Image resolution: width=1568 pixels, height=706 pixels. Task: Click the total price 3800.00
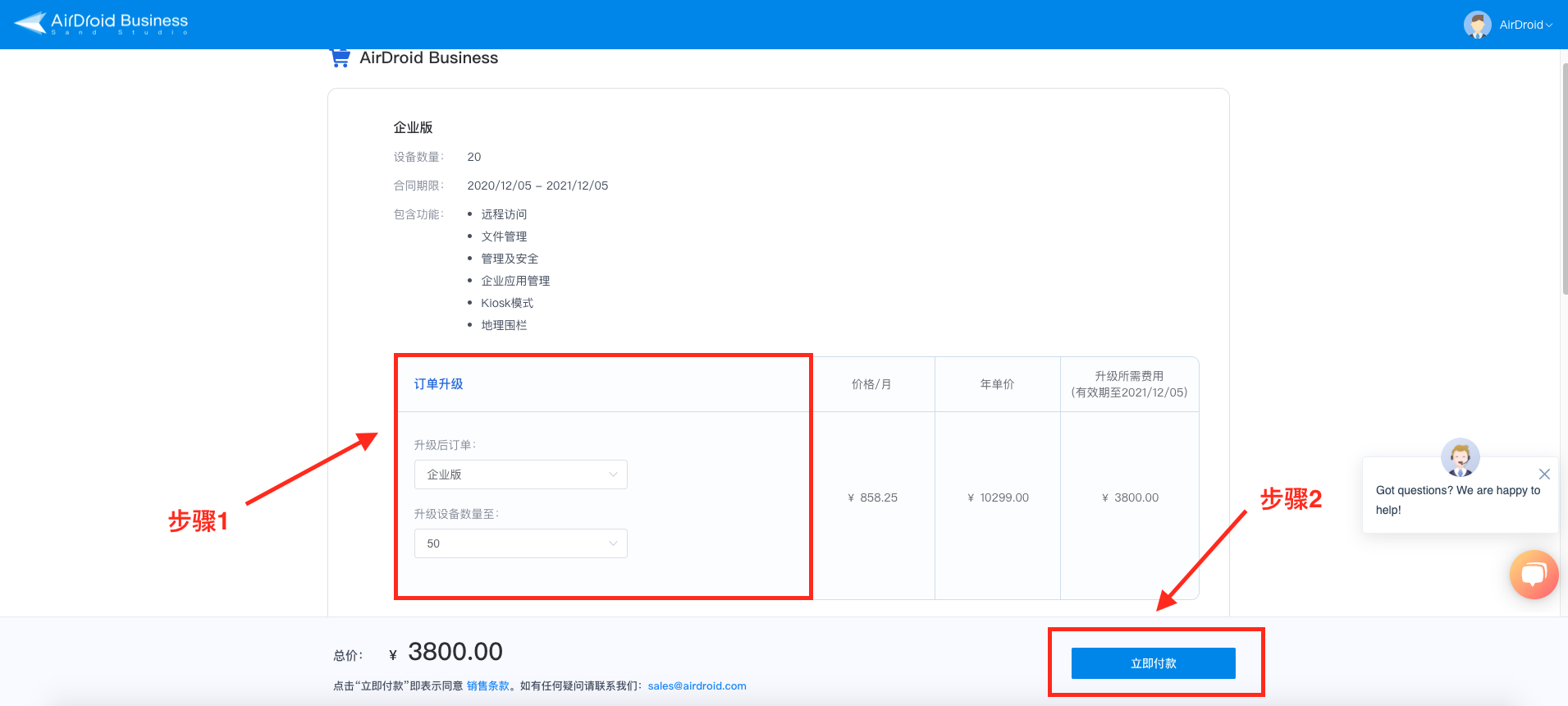click(455, 652)
